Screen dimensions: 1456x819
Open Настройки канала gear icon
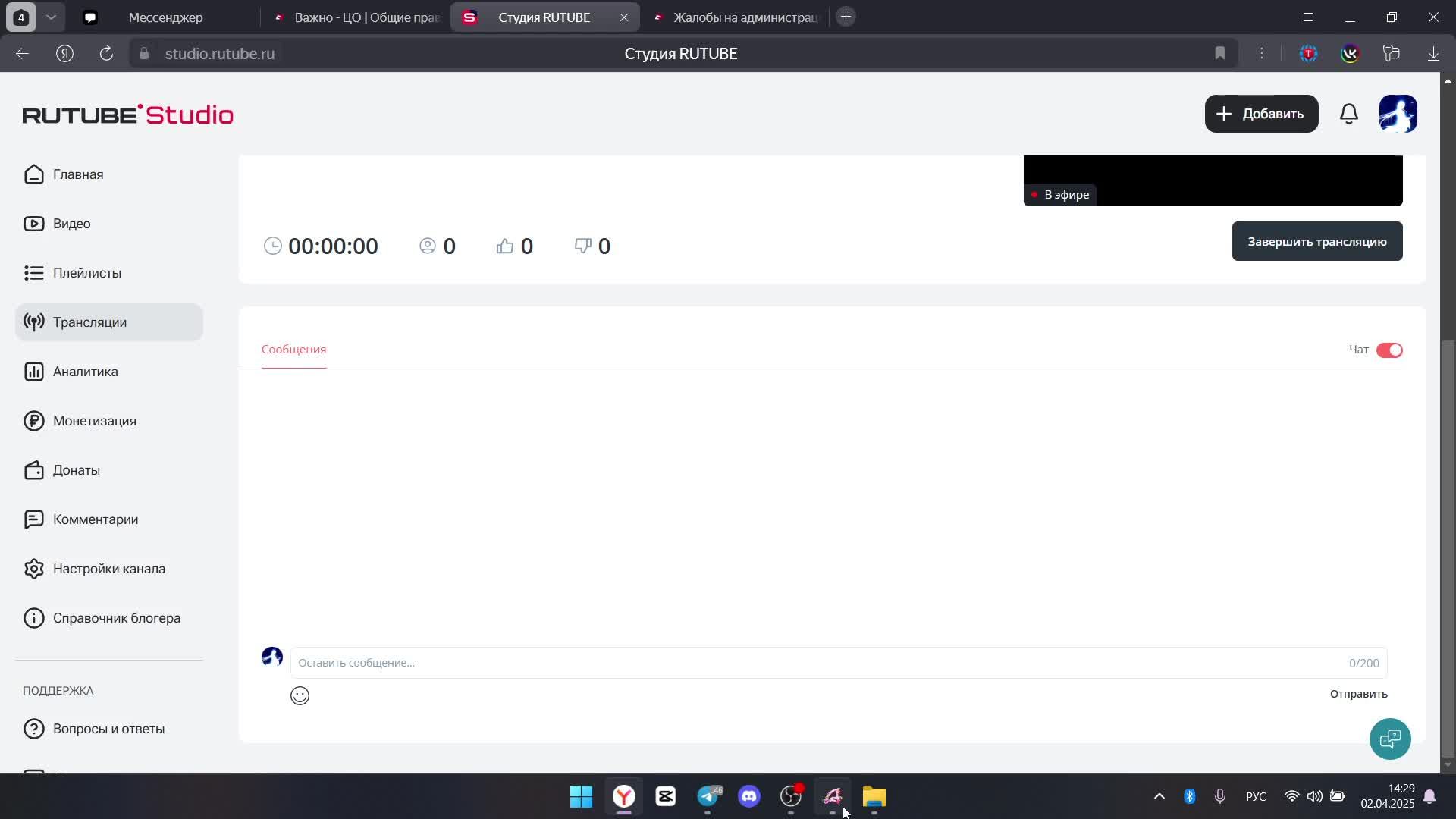(x=34, y=568)
